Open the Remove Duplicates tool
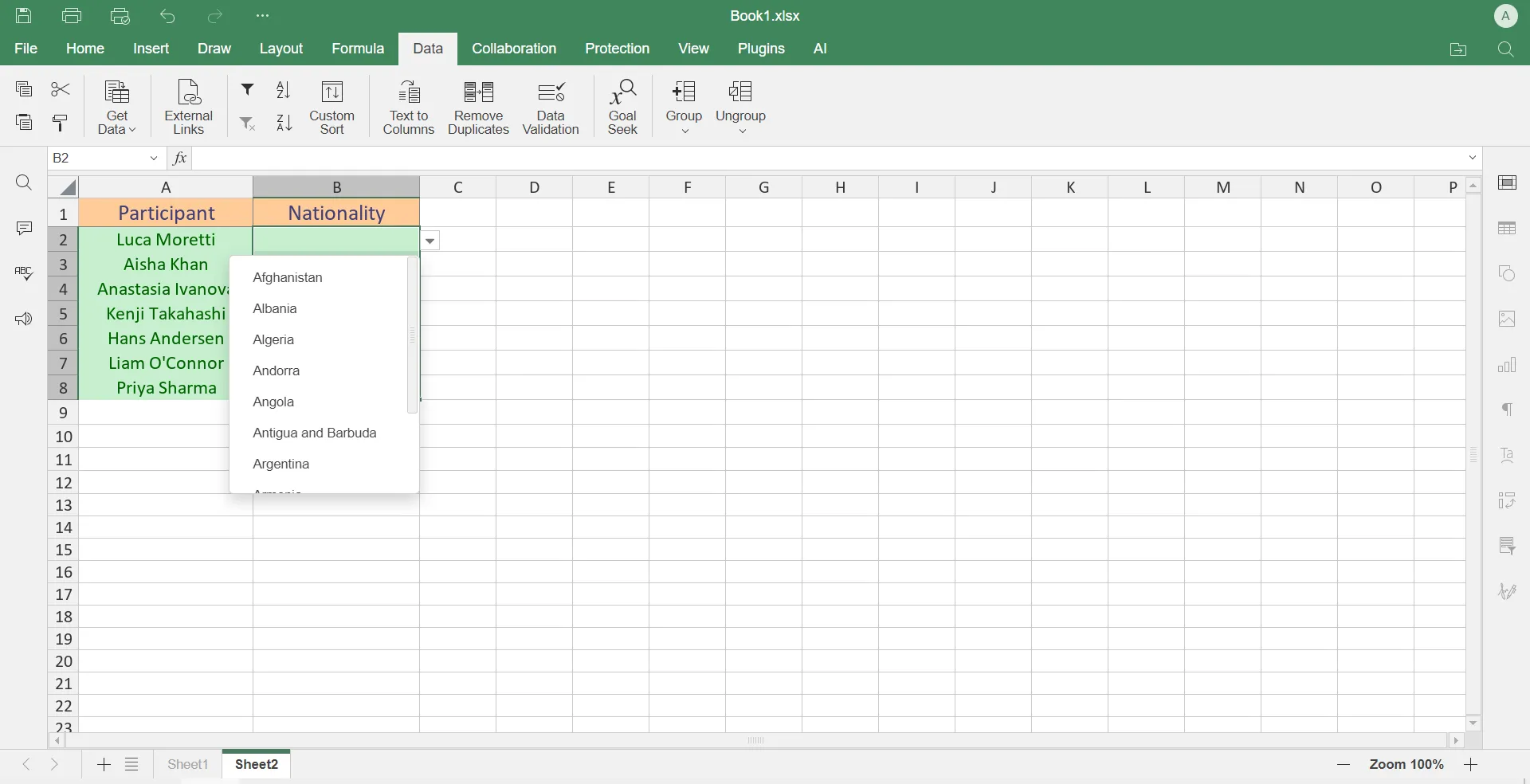 coord(478,106)
